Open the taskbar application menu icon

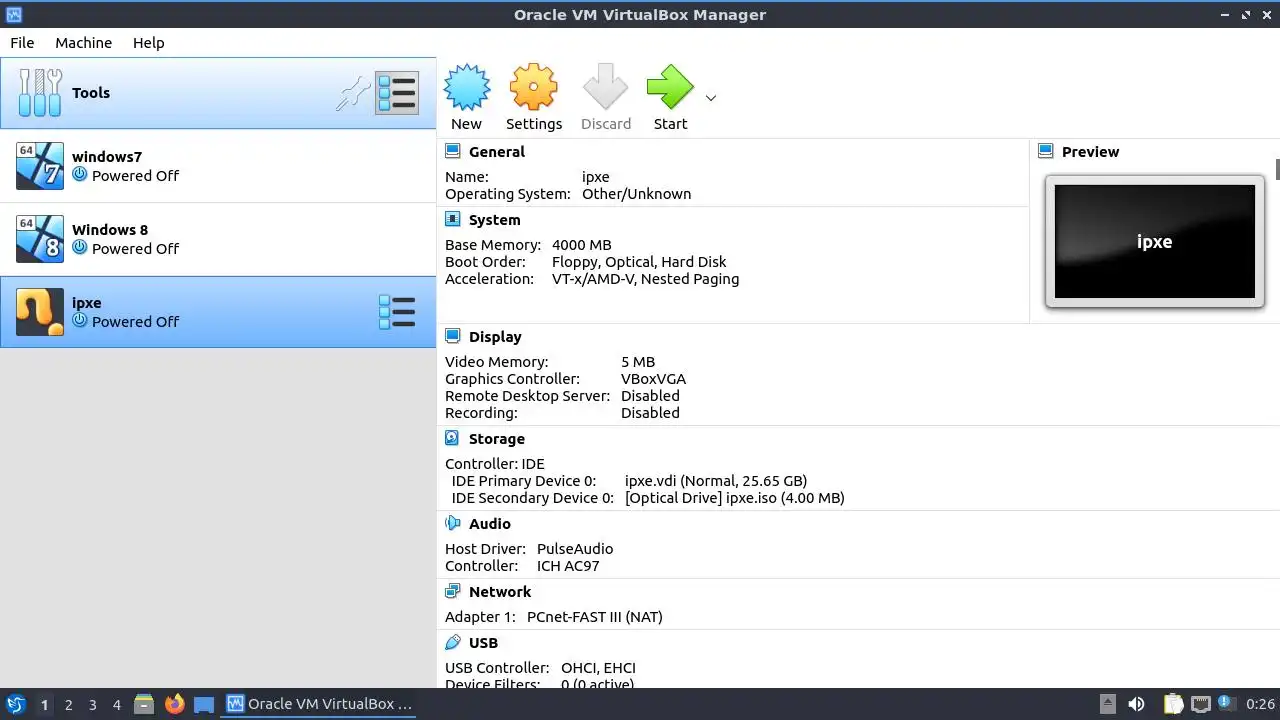pyautogui.click(x=15, y=704)
